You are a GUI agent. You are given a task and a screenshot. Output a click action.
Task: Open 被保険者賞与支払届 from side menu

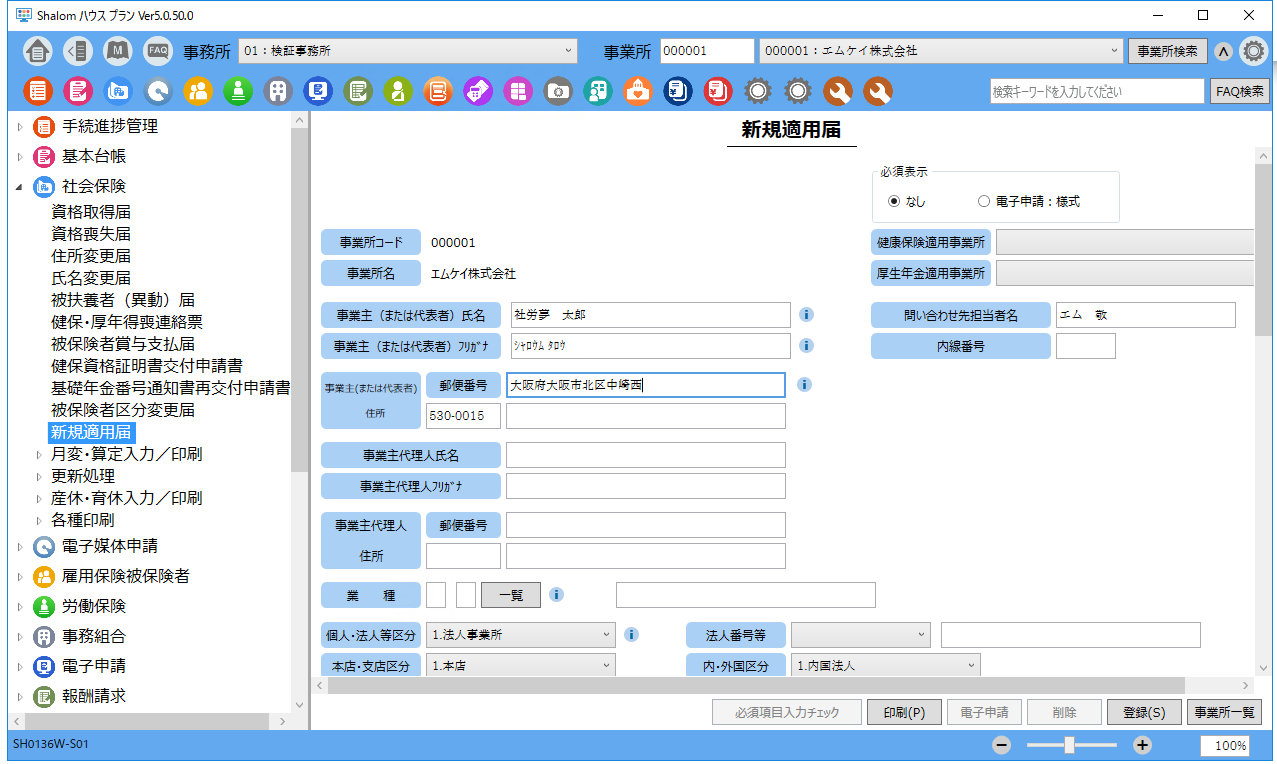(x=123, y=344)
